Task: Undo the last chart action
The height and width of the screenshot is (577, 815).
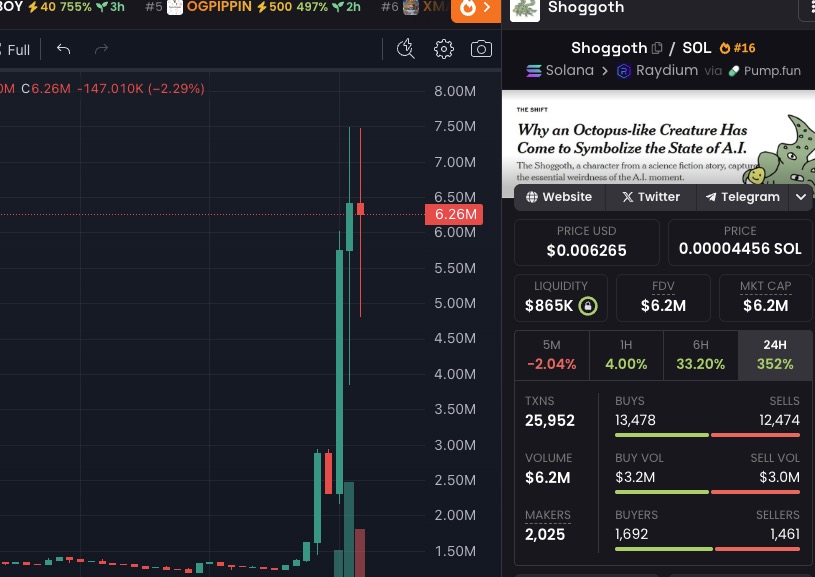Action: [63, 49]
